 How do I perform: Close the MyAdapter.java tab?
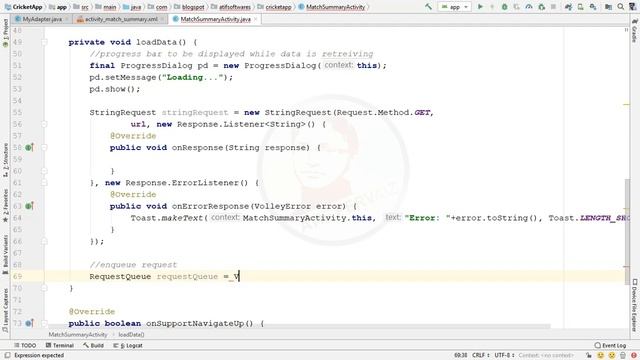pos(67,19)
